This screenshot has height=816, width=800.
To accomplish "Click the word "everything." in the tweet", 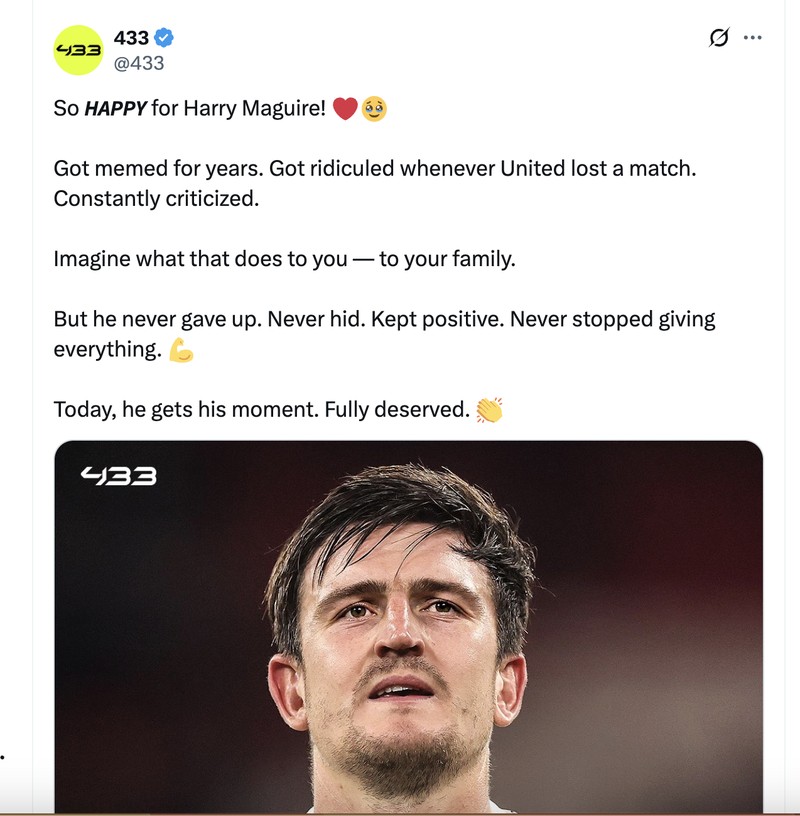I will tap(107, 350).
